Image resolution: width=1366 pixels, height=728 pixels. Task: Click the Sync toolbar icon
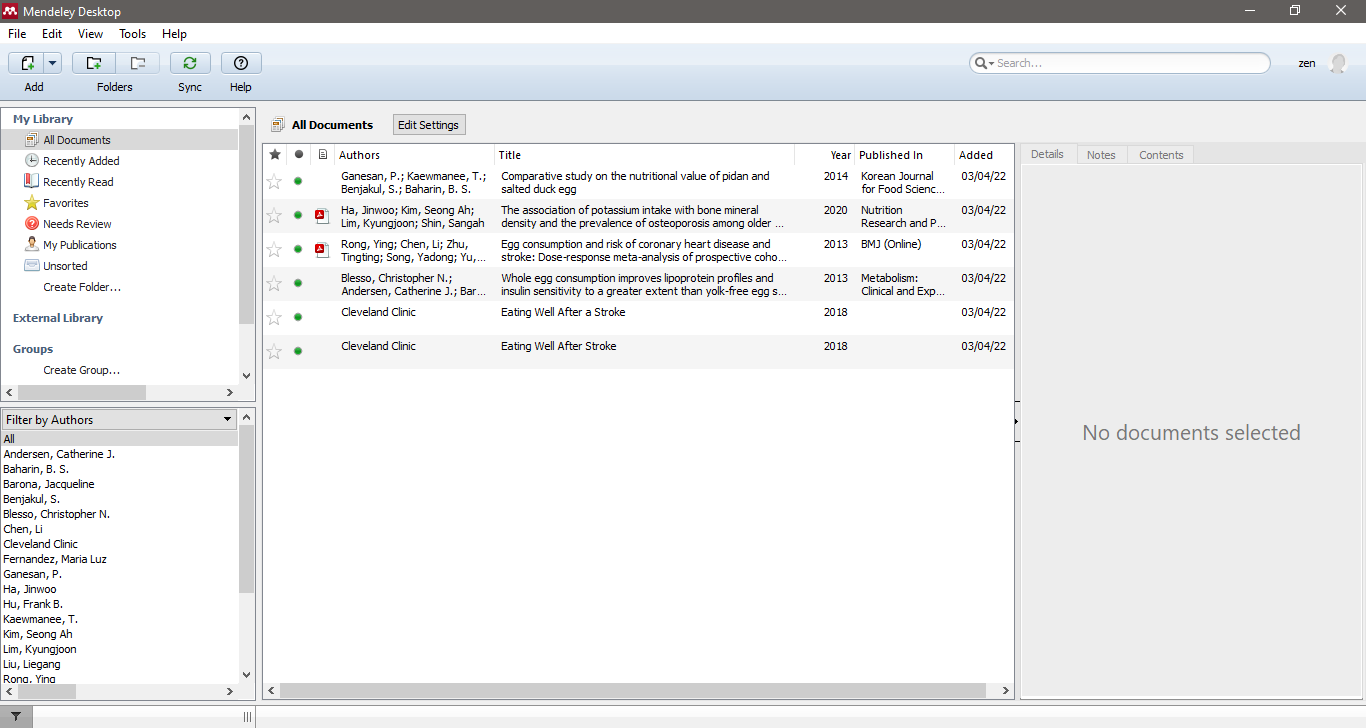click(x=190, y=63)
